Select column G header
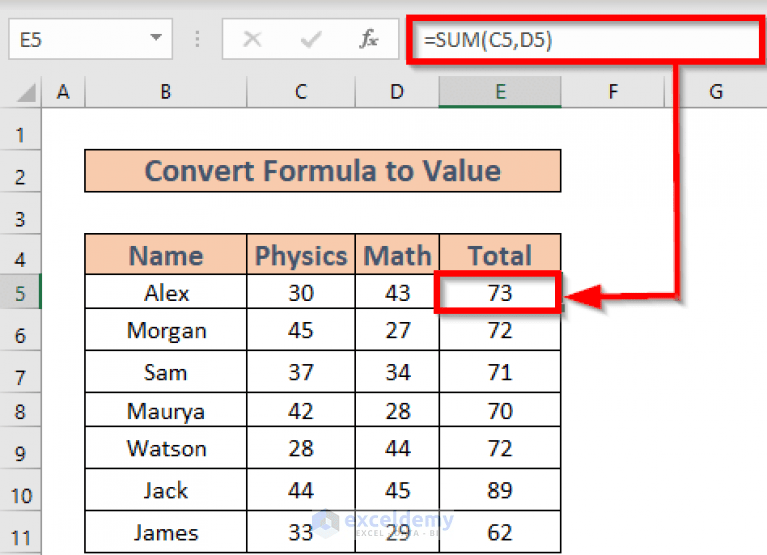The width and height of the screenshot is (767, 555). [x=716, y=91]
